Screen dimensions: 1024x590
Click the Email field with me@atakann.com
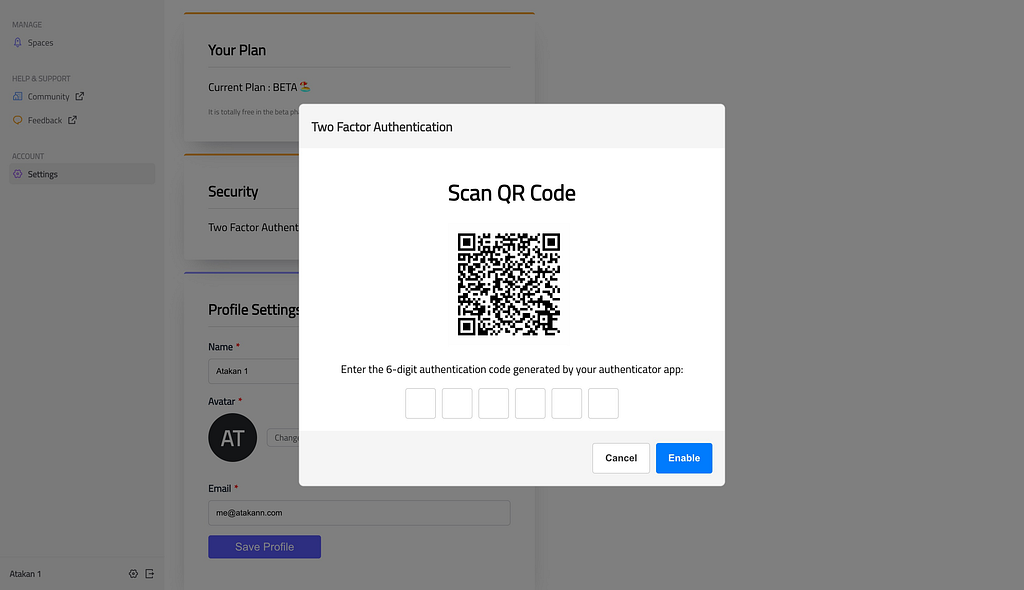click(359, 513)
